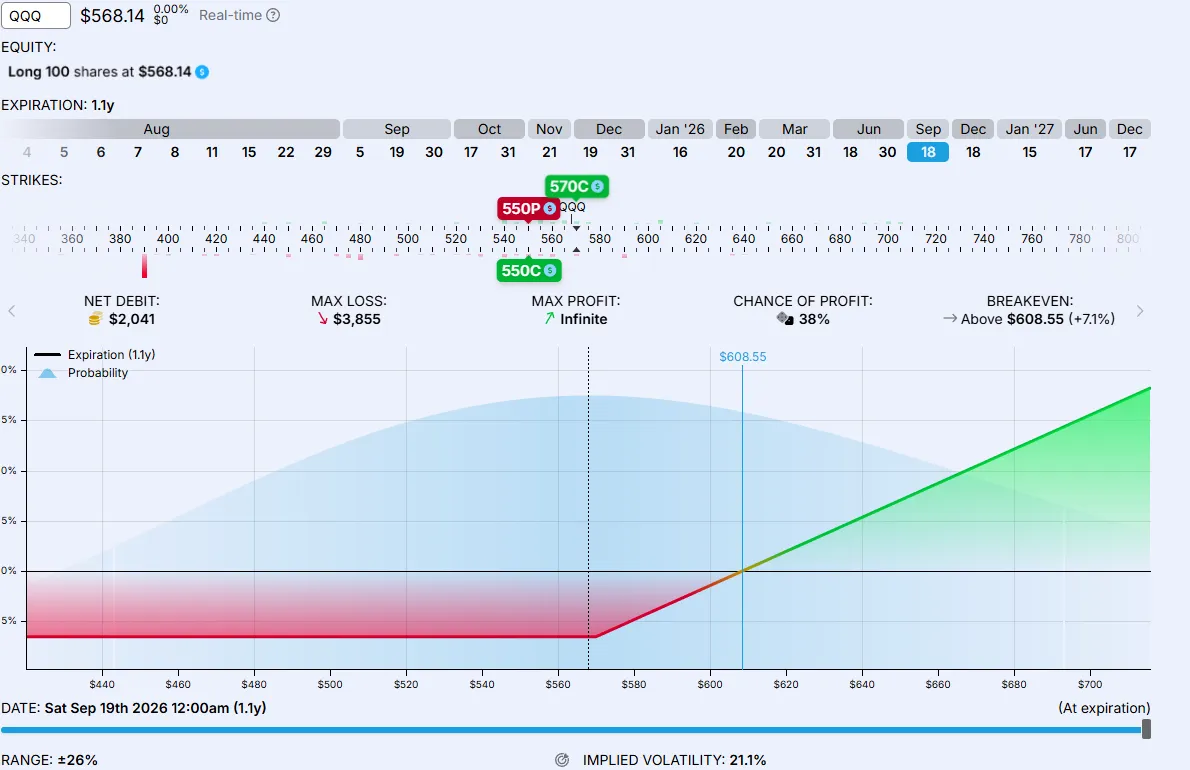The width and height of the screenshot is (1190, 770).
Task: Select the Dec 18 expiration date
Action: click(973, 152)
